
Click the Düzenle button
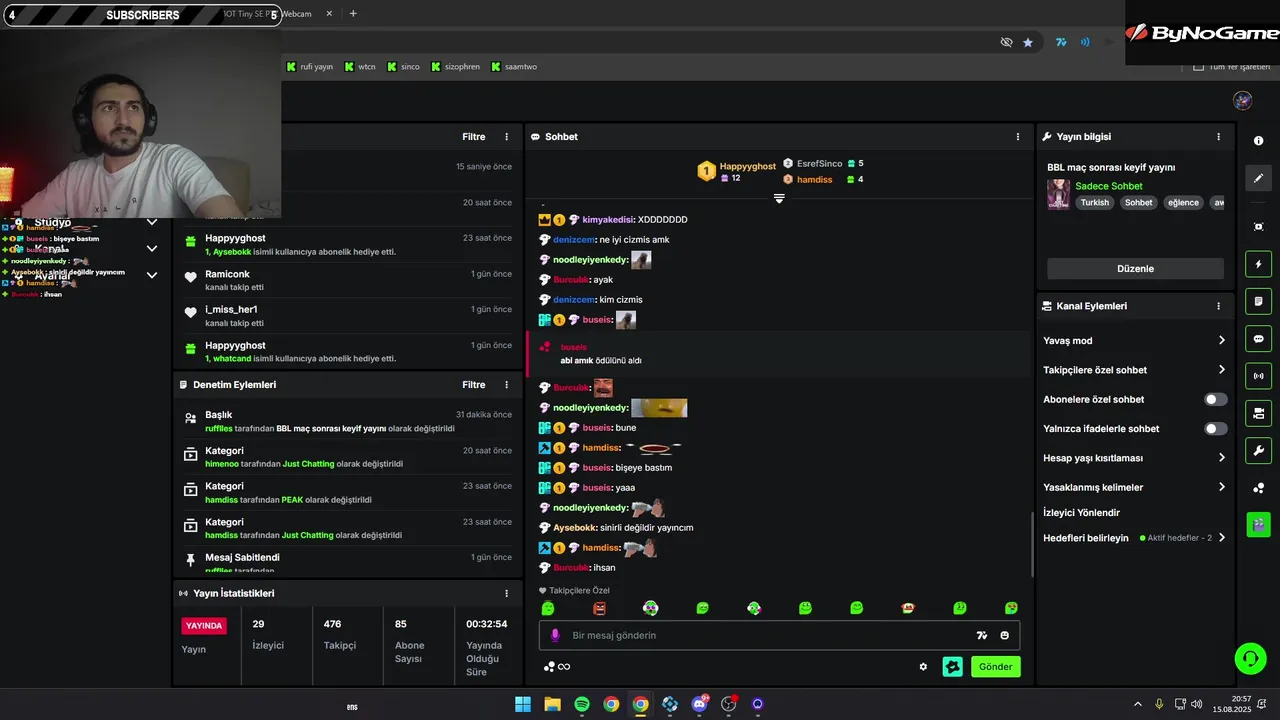click(1135, 269)
